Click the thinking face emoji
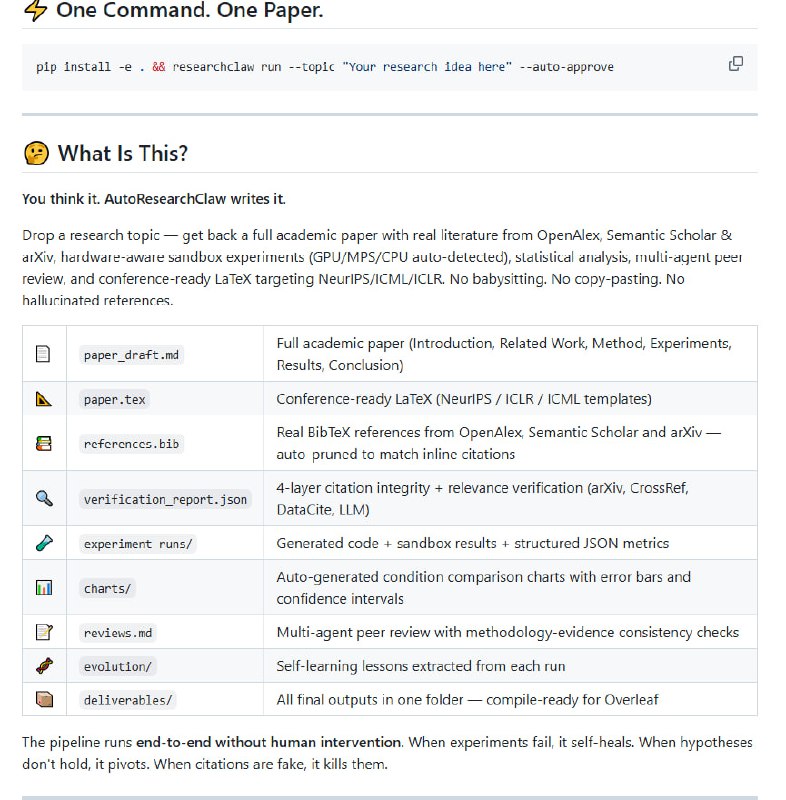The height and width of the screenshot is (800, 786). pos(36,153)
